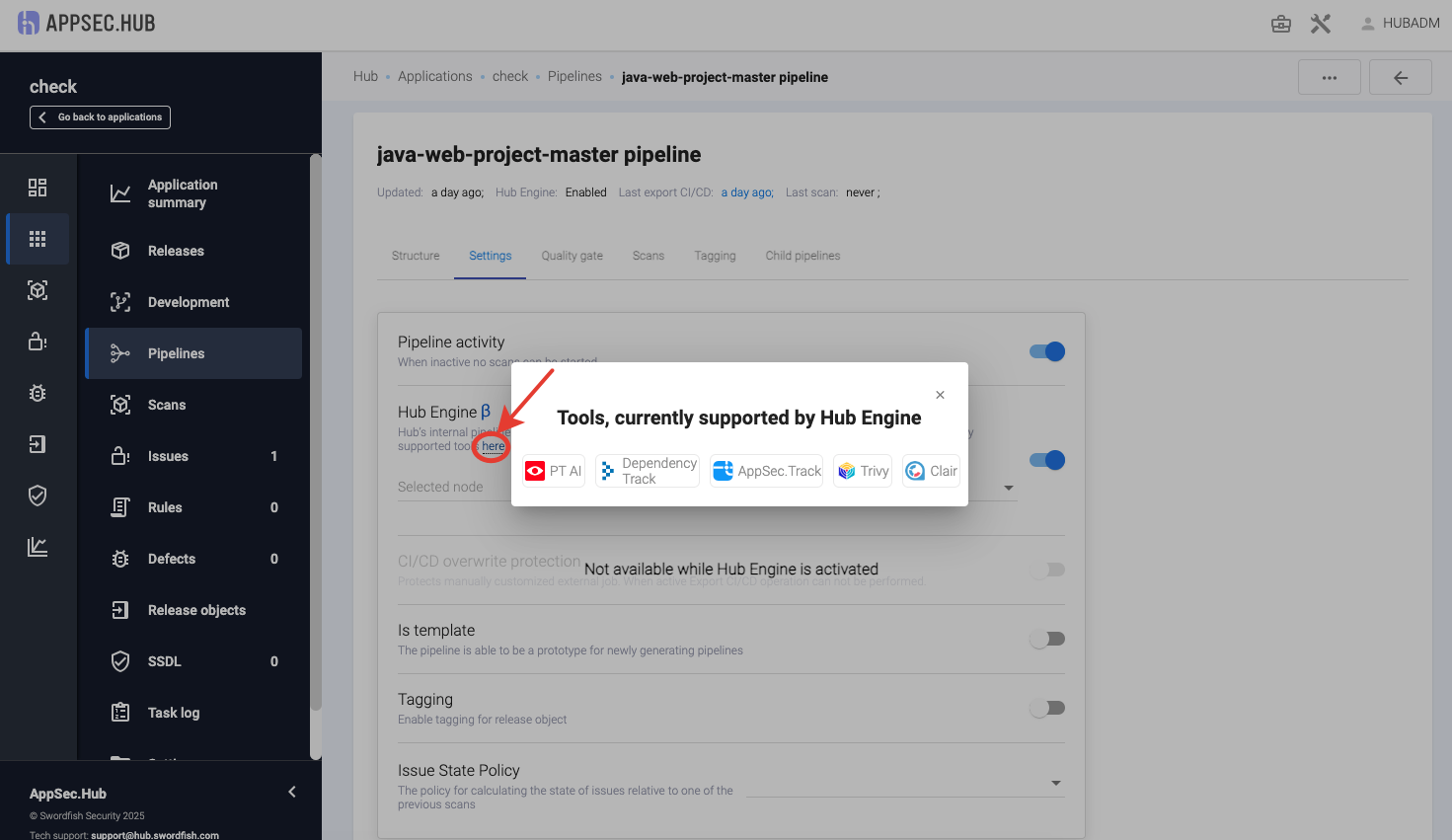
Task: Close the supported tools popup
Action: click(940, 395)
